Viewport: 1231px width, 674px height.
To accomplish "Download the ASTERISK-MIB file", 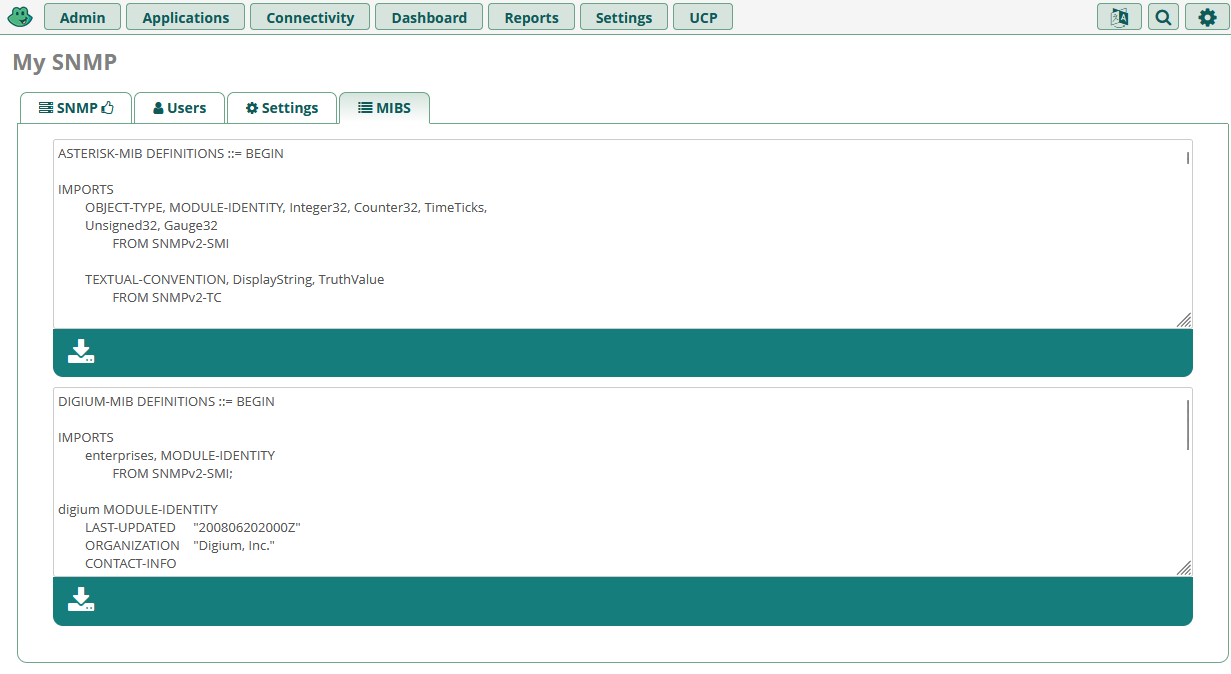I will pos(81,352).
